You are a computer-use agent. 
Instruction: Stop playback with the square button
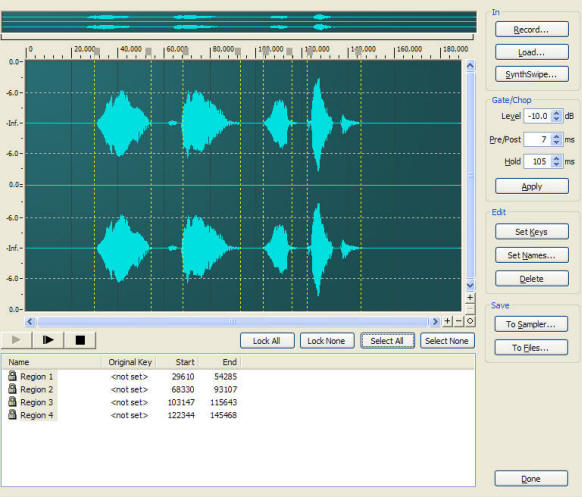80,340
